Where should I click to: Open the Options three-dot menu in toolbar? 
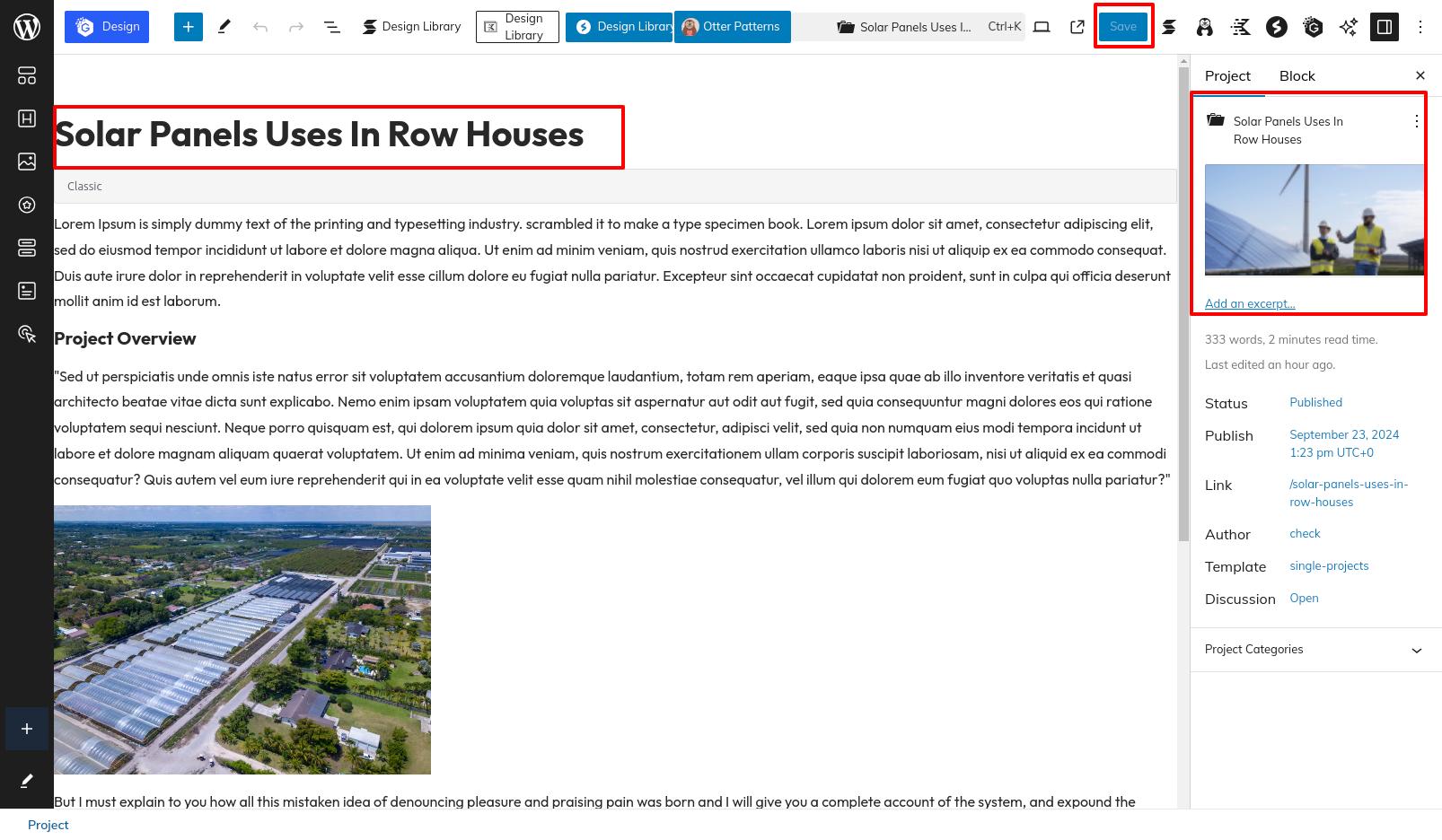coord(1420,27)
